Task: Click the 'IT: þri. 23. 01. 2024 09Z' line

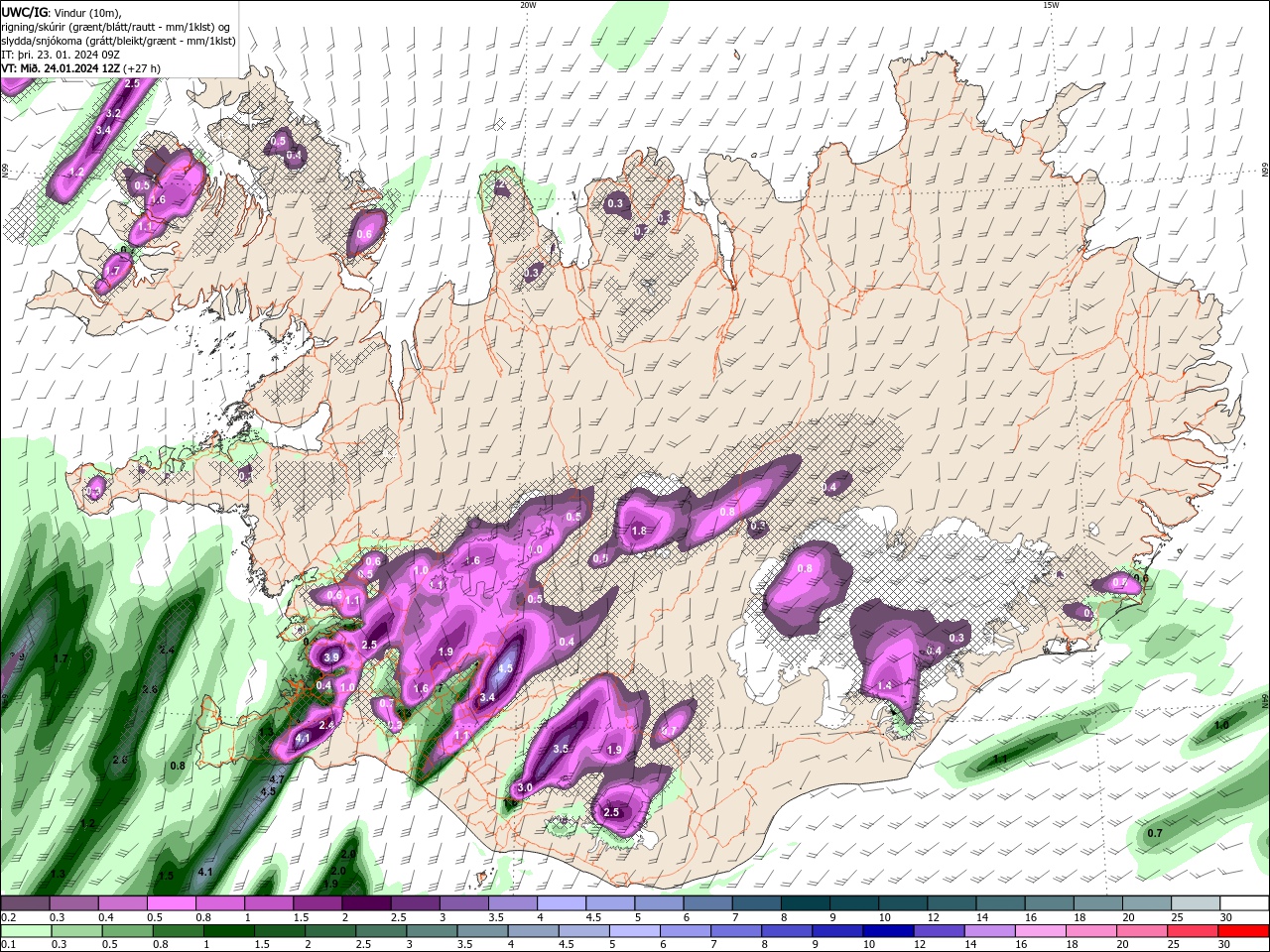Action: (63, 55)
